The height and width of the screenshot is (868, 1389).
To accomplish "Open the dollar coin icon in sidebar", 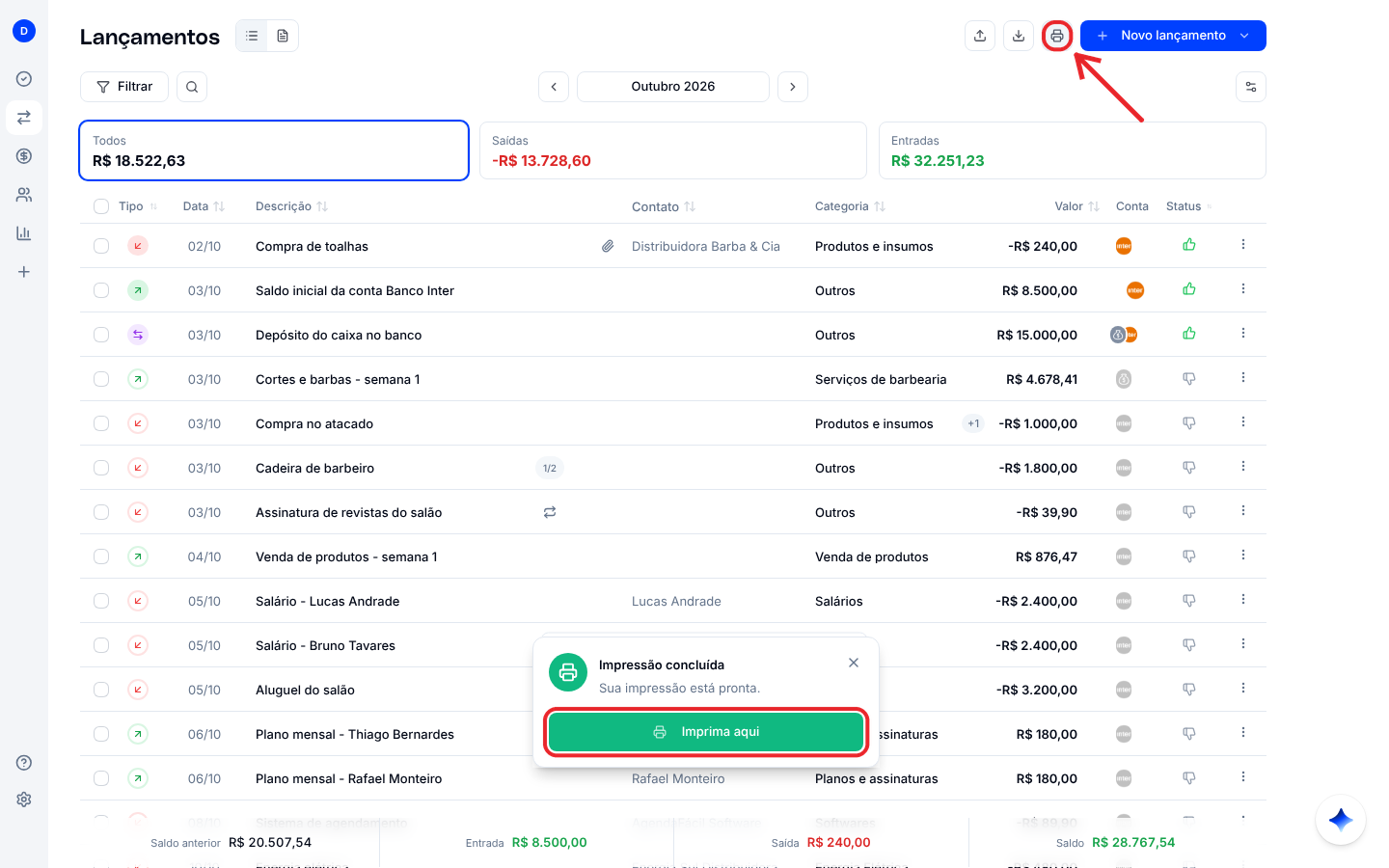I will pyautogui.click(x=24, y=156).
